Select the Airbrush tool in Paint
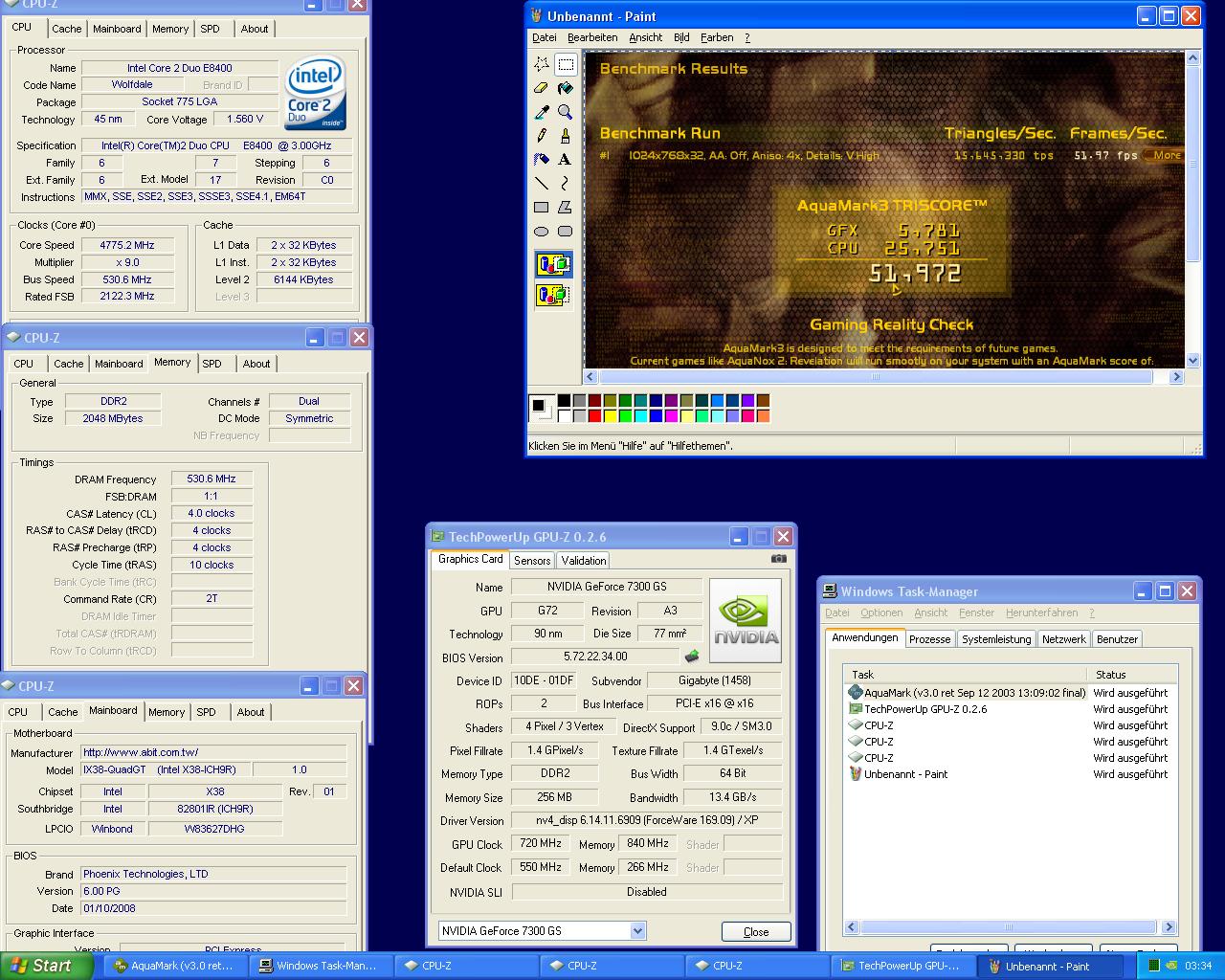 (x=542, y=160)
